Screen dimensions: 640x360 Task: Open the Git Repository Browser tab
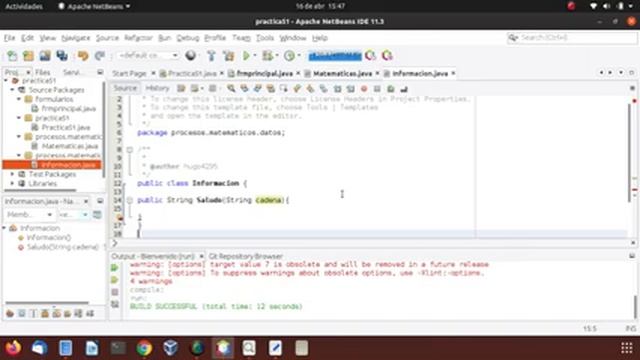click(x=246, y=256)
